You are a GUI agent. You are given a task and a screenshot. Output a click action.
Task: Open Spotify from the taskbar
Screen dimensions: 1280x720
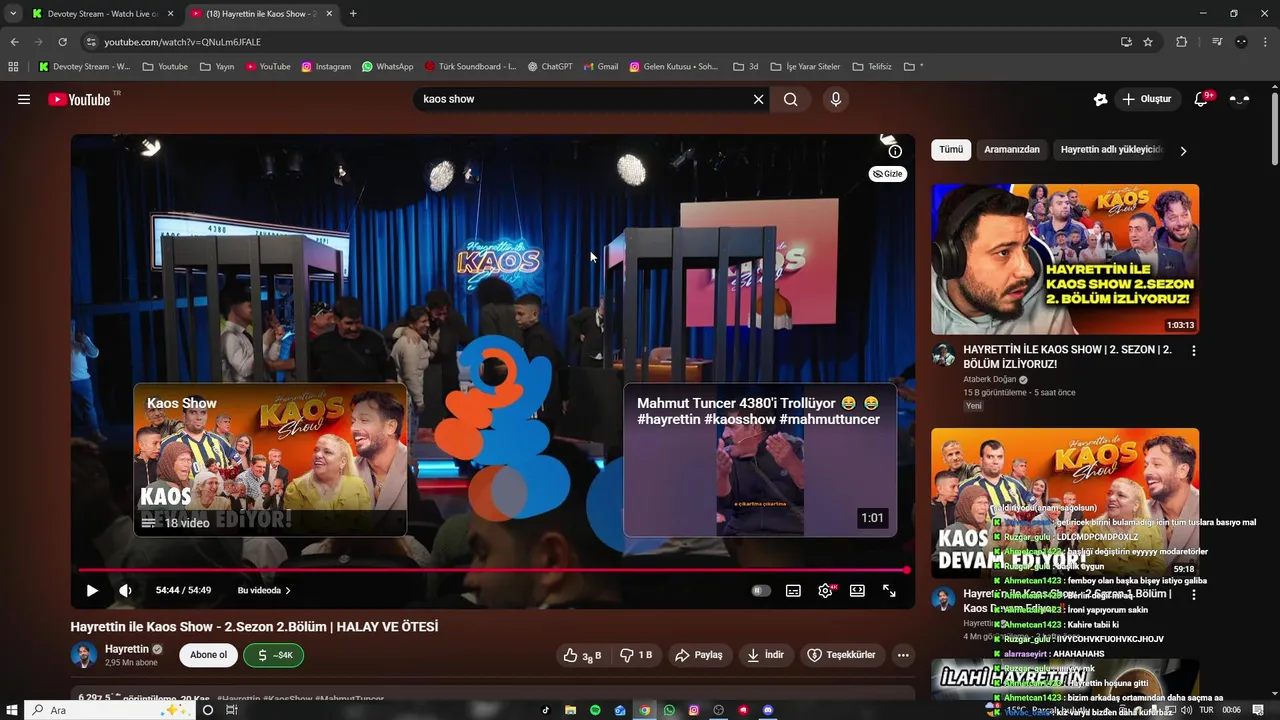pos(595,710)
